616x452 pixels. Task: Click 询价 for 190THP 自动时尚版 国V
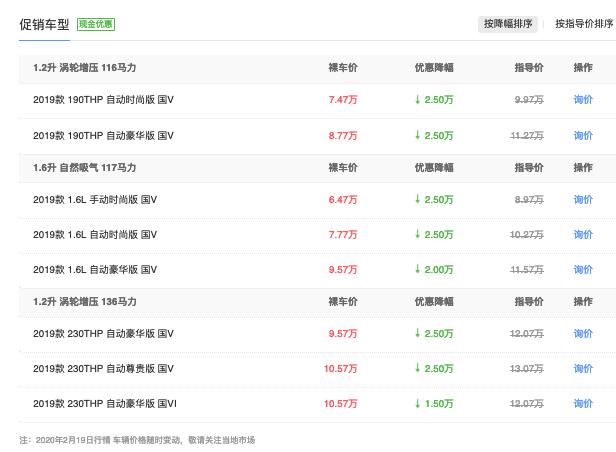(583, 100)
